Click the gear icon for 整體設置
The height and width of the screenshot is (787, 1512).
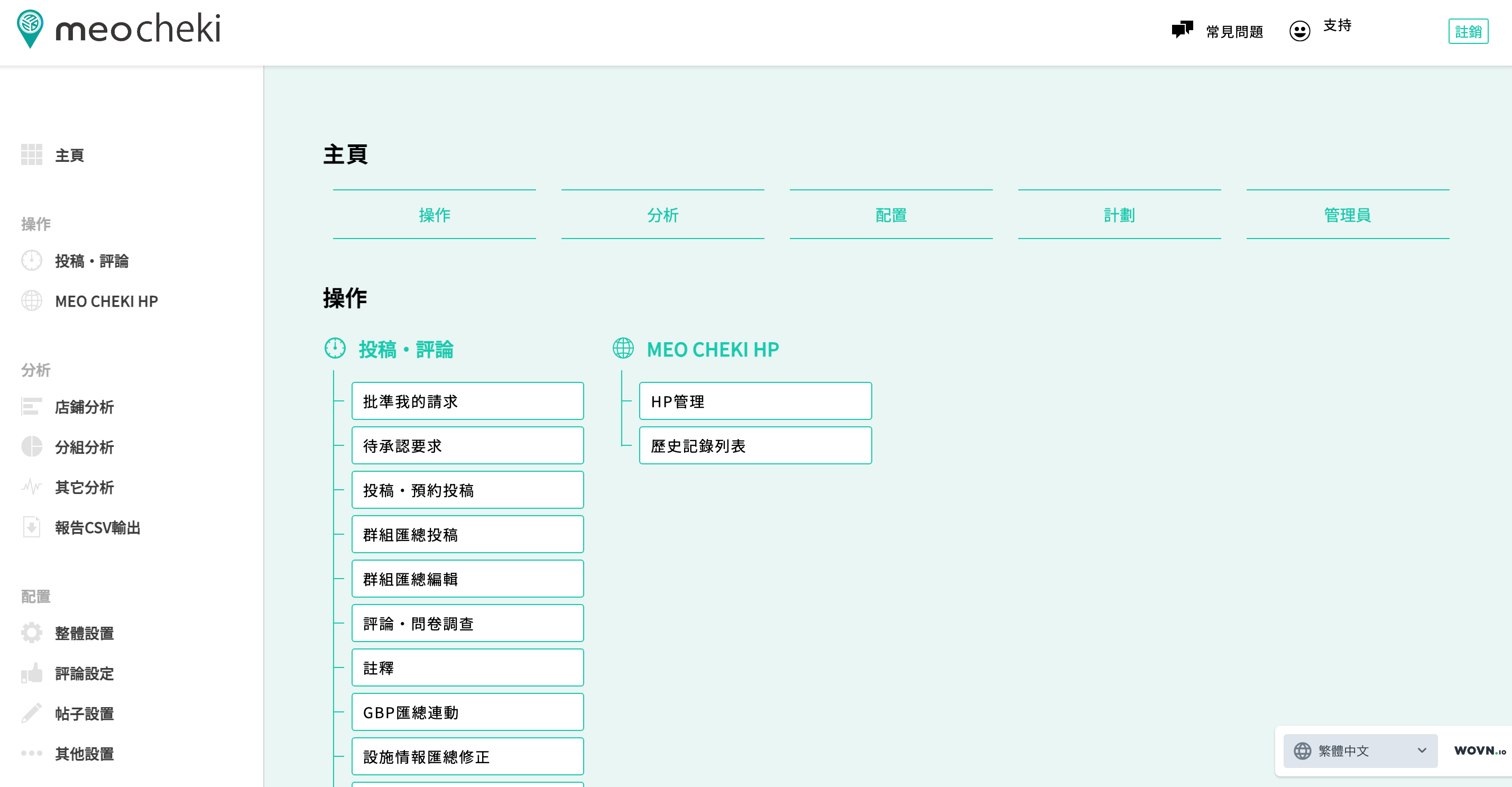click(x=32, y=633)
